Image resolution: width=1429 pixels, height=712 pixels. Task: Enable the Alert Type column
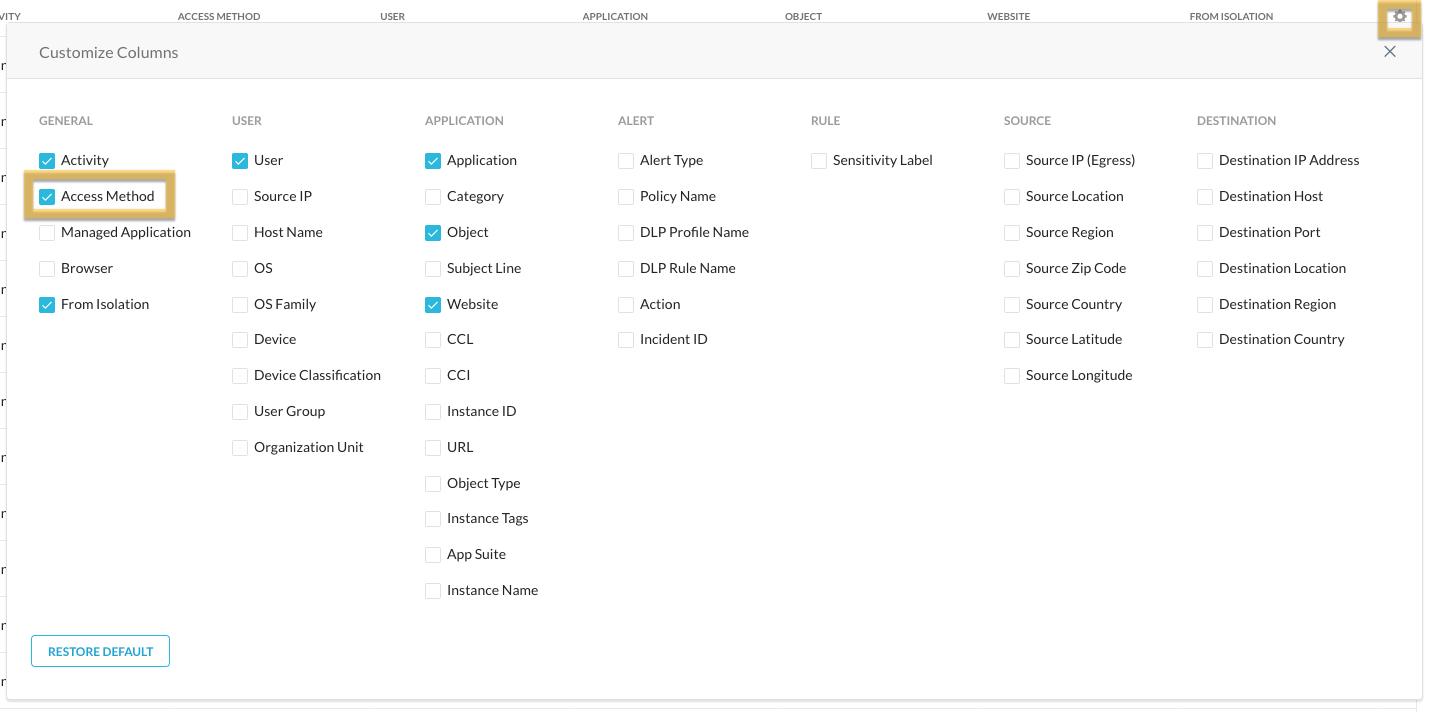tap(626, 161)
